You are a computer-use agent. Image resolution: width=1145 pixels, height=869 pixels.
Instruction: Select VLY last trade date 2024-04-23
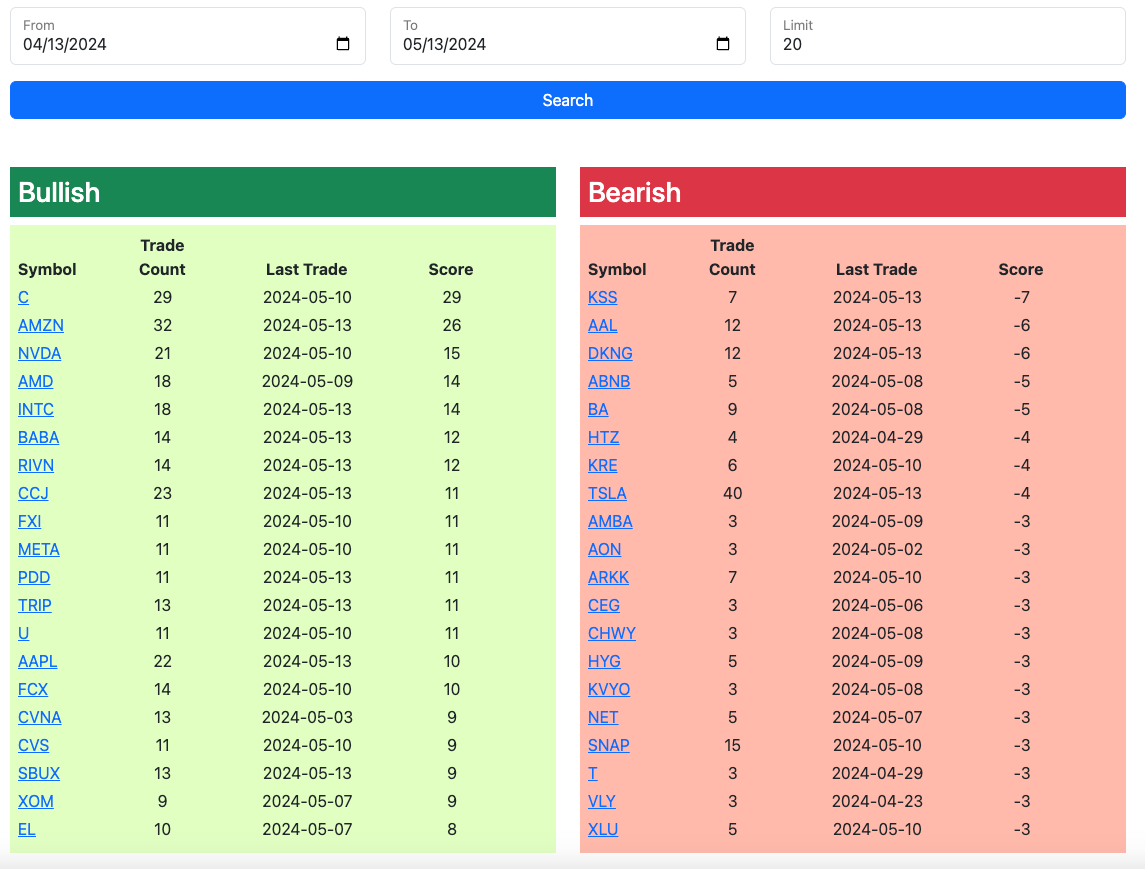pos(877,802)
